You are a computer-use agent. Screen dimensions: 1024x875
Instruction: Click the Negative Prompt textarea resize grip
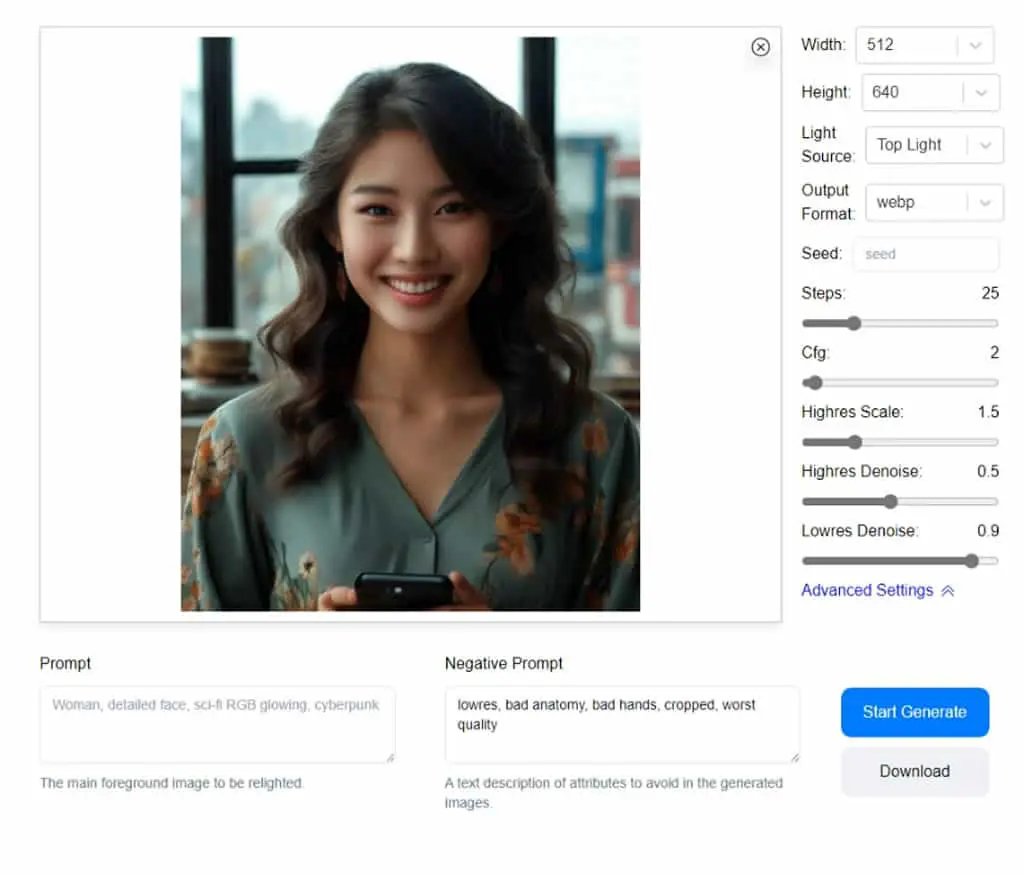pyautogui.click(x=795, y=758)
